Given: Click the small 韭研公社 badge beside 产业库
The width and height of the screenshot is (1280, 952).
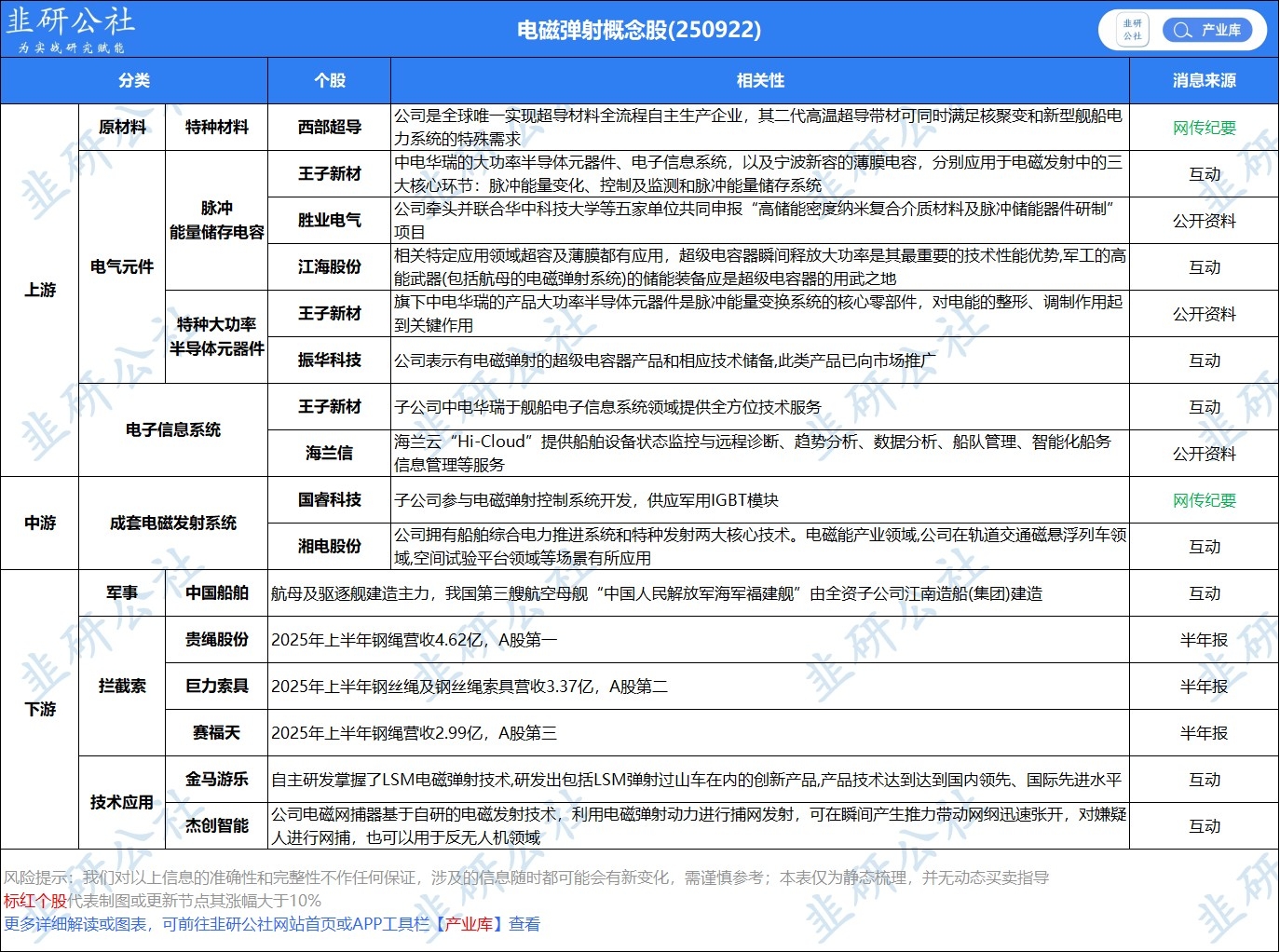Looking at the screenshot, I should coord(1132,30).
